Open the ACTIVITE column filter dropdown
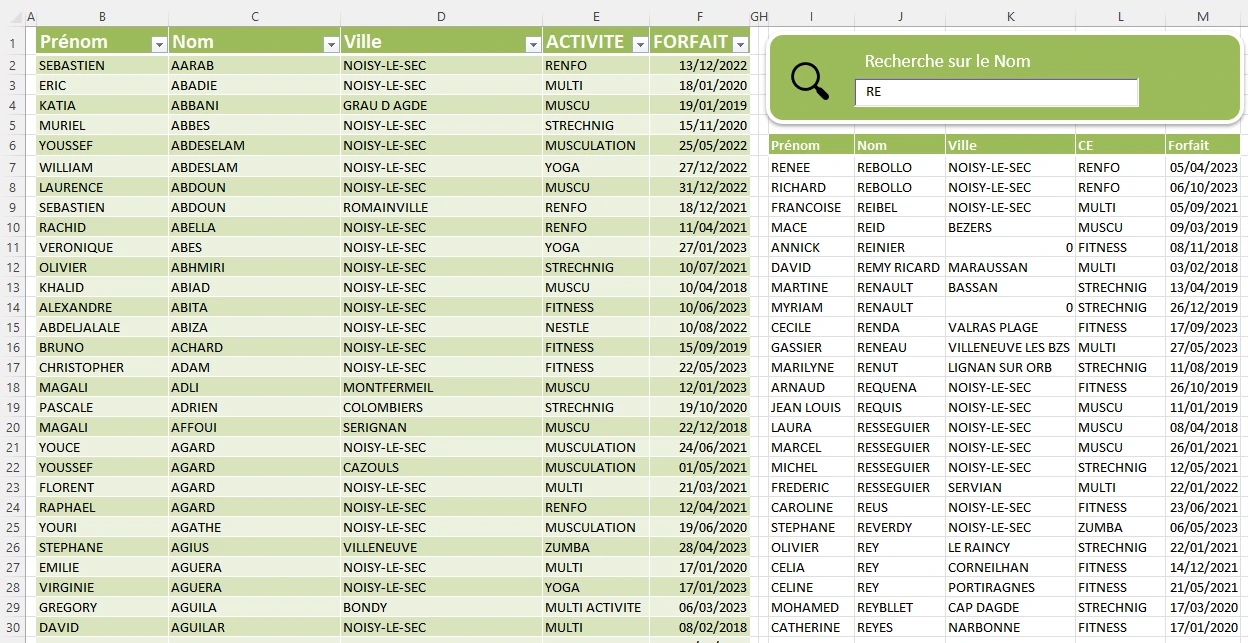The width and height of the screenshot is (1248, 643). tap(639, 44)
